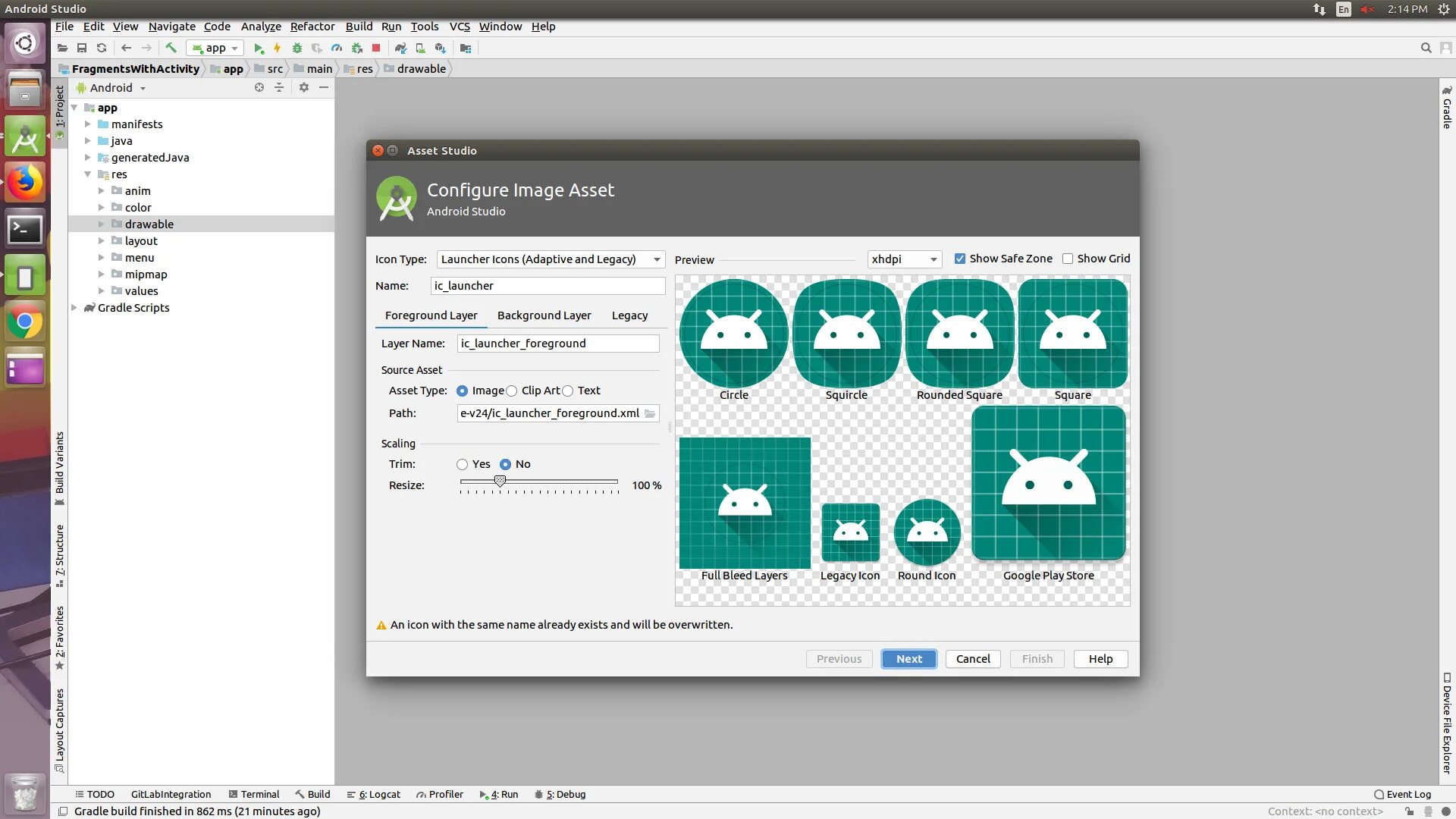The image size is (1456, 819).
Task: Click the Open folder toolbar icon
Action: click(62, 48)
